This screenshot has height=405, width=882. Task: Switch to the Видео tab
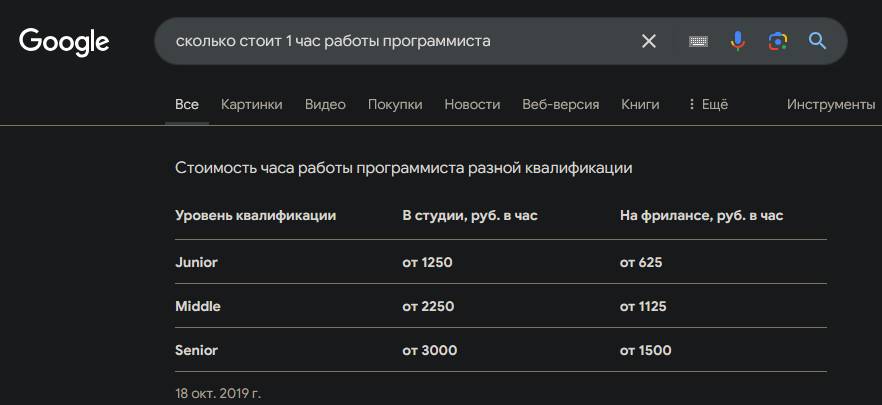pos(325,105)
